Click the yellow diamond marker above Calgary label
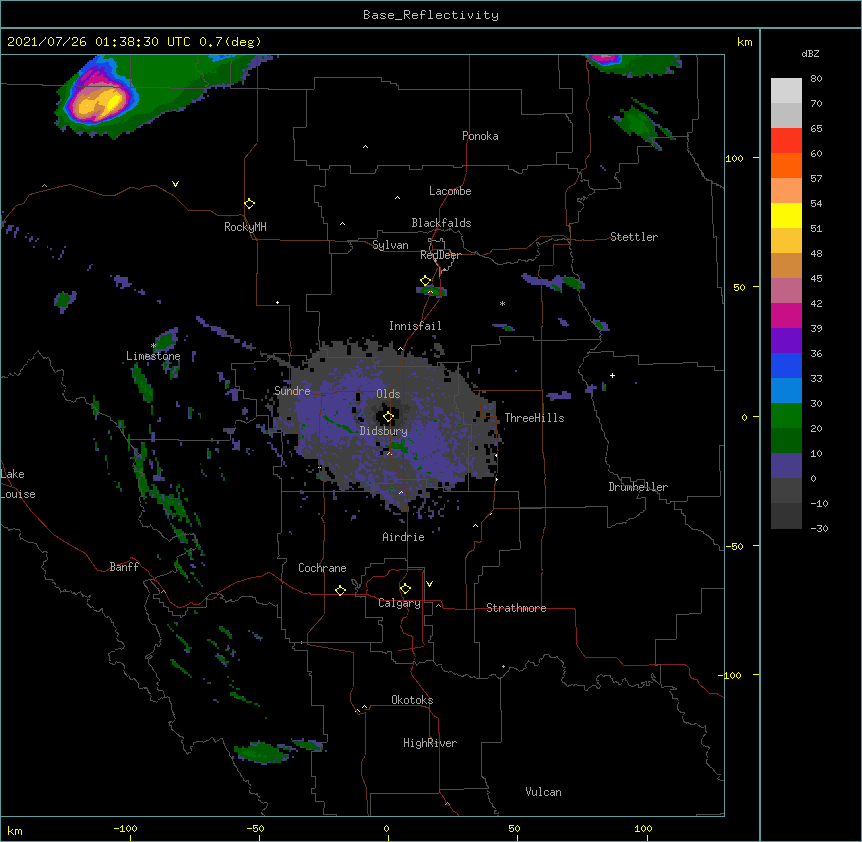This screenshot has height=842, width=862. 405,589
